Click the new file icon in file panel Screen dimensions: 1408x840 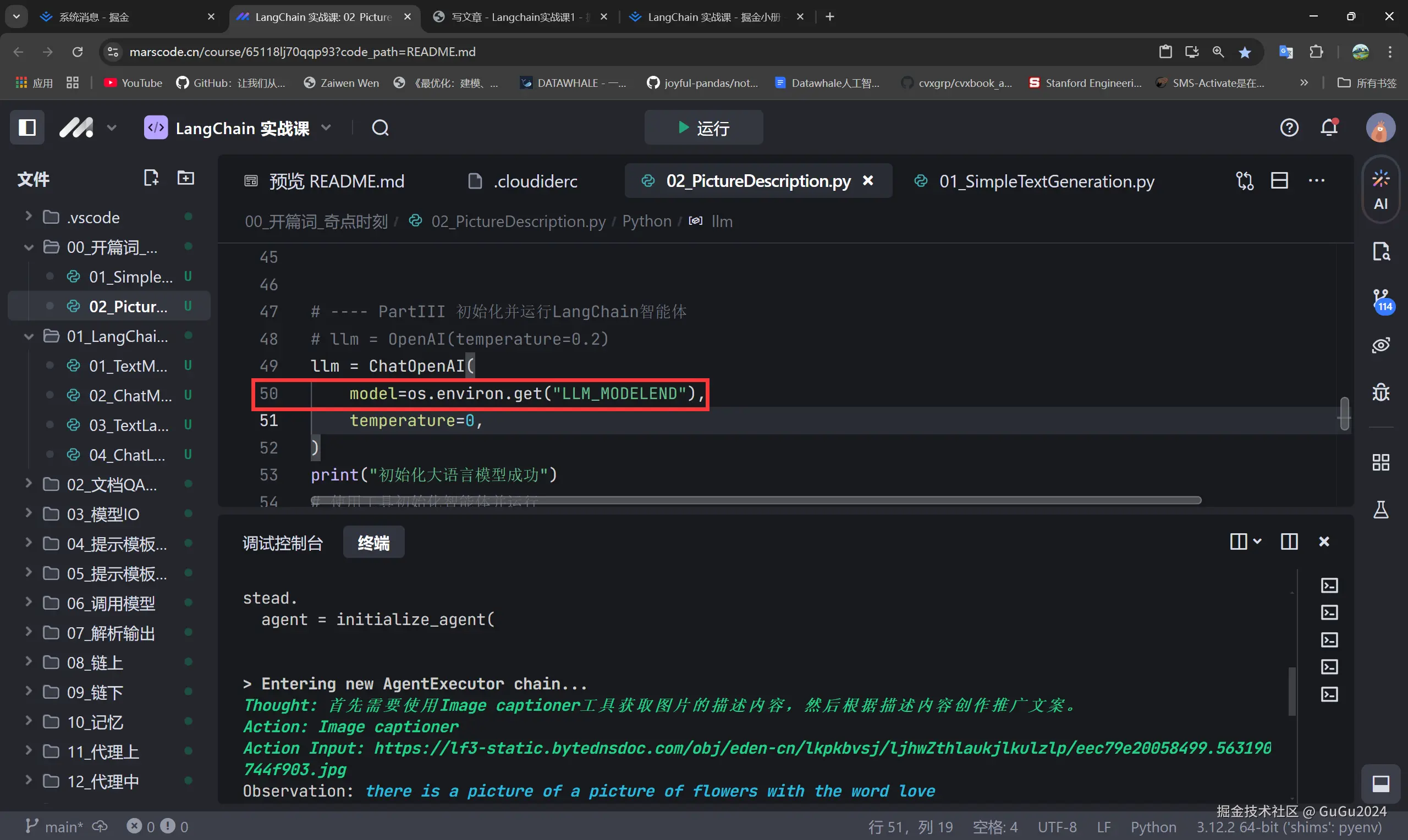tap(151, 178)
